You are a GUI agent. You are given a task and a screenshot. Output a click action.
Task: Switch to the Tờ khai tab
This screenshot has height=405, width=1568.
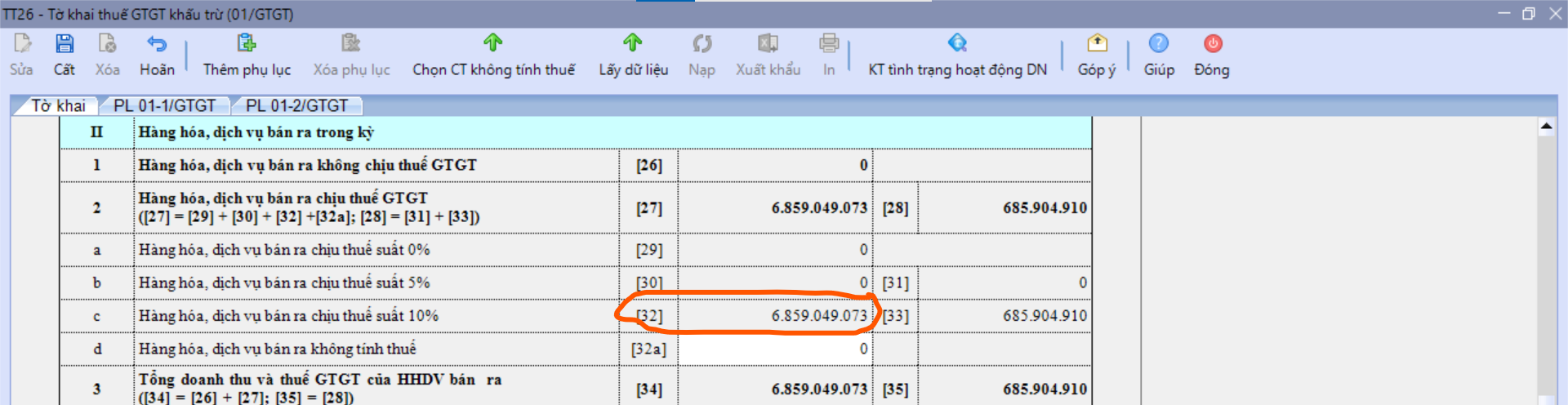(57, 105)
